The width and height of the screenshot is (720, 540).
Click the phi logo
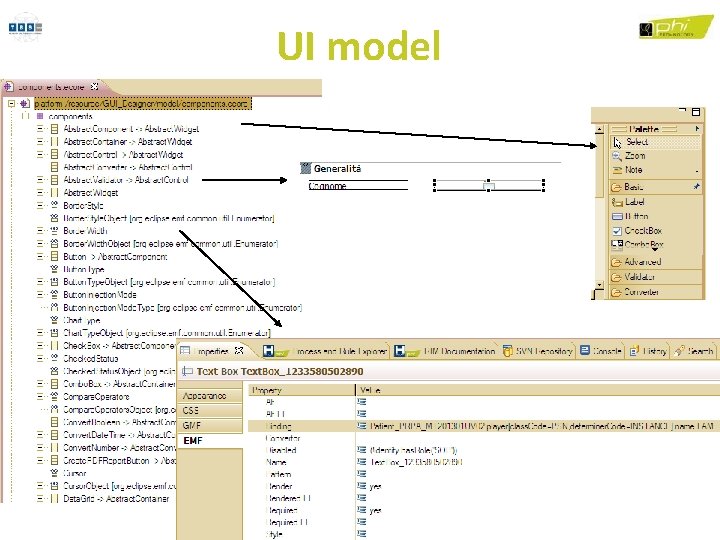tap(676, 27)
